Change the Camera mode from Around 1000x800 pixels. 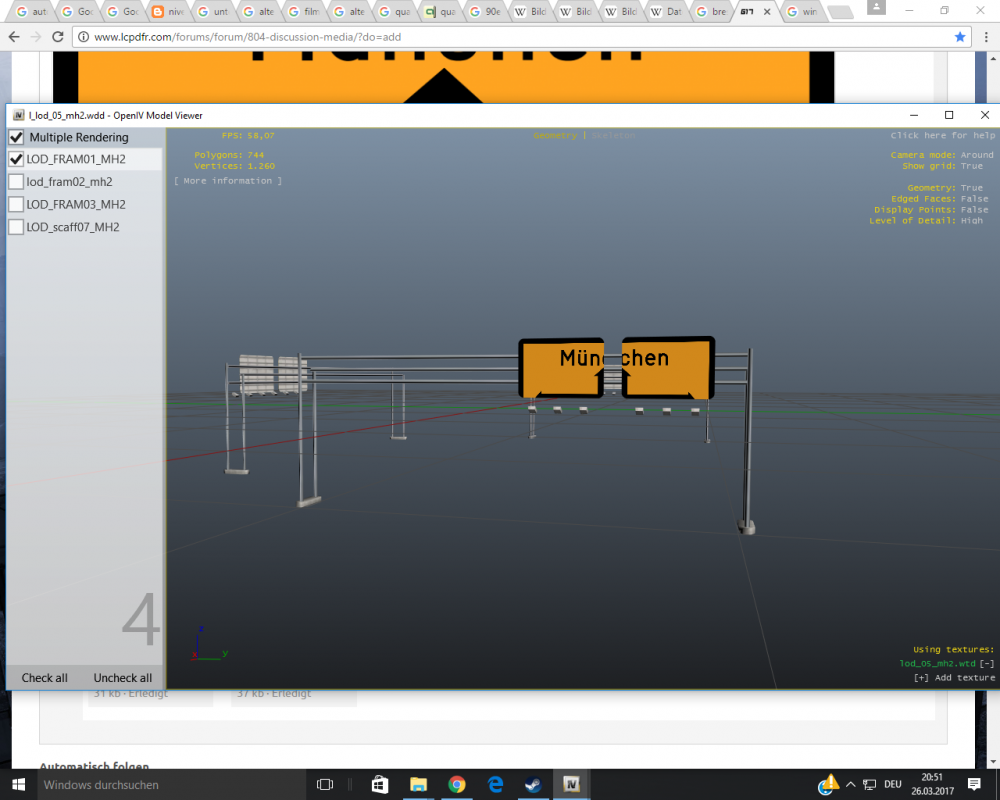point(977,155)
